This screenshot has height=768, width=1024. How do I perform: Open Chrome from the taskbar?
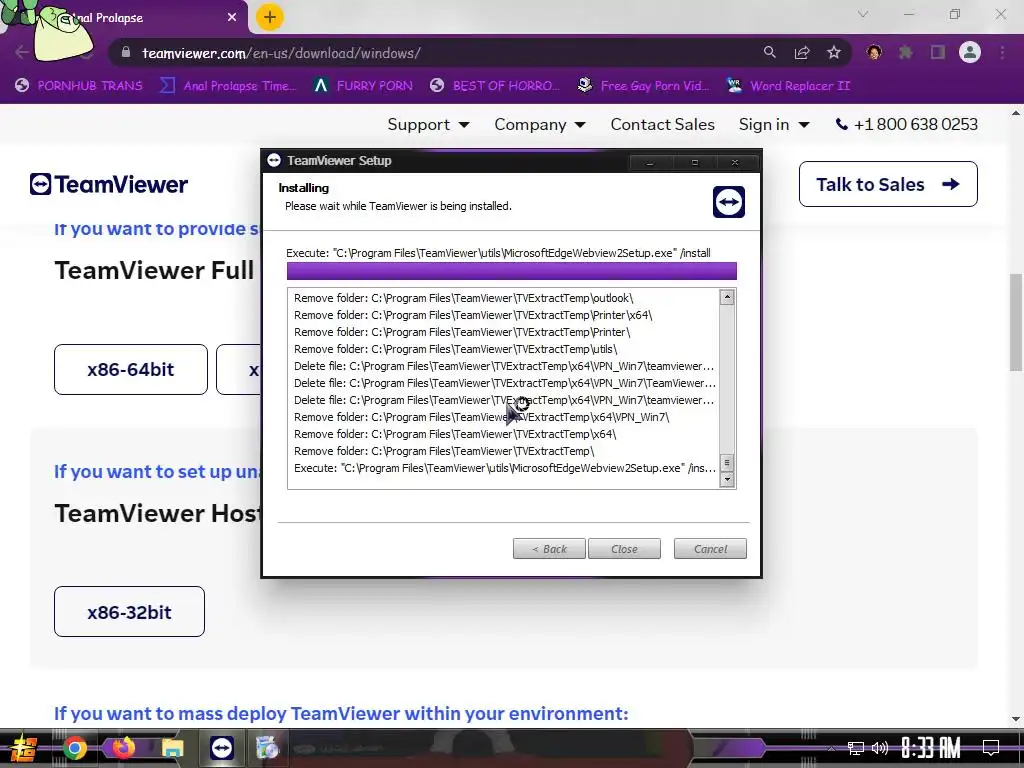74,748
